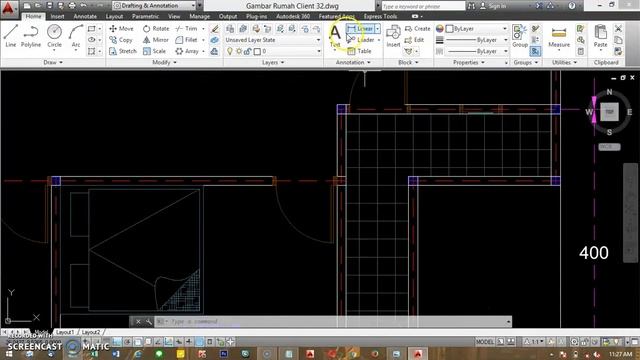The image size is (640, 360).
Task: Toggle the Group Selection button in Groups
Action: click(535, 51)
